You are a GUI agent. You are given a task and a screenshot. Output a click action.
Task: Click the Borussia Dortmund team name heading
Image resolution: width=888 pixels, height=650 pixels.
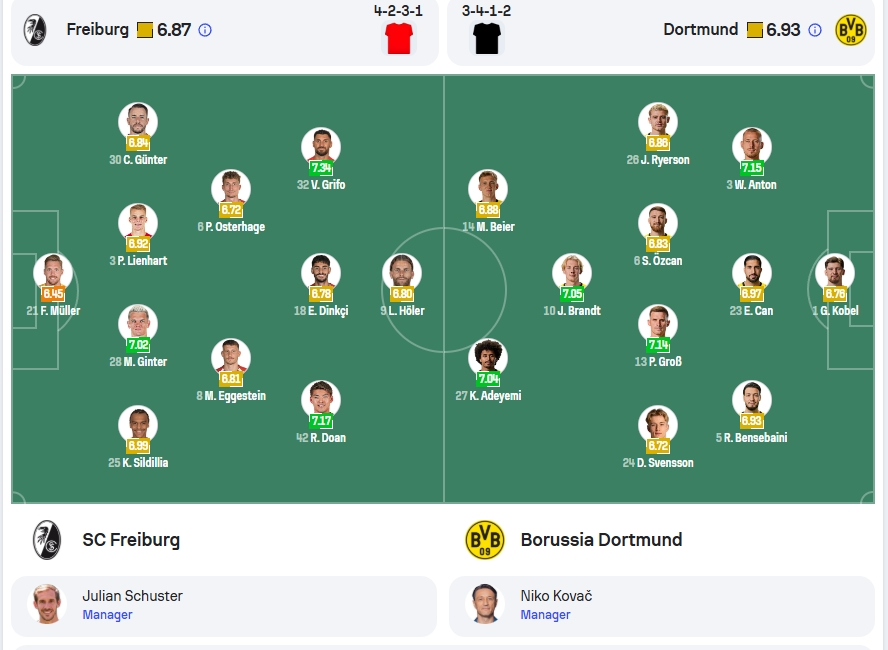601,540
